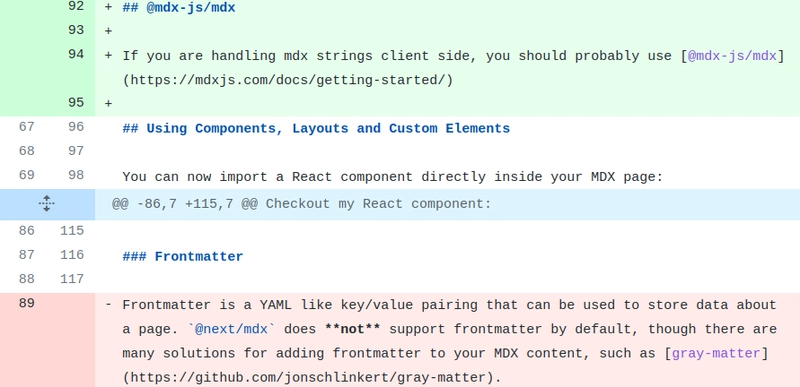800x387 pixels.
Task: Select deleted line number 89
Action: click(x=27, y=303)
